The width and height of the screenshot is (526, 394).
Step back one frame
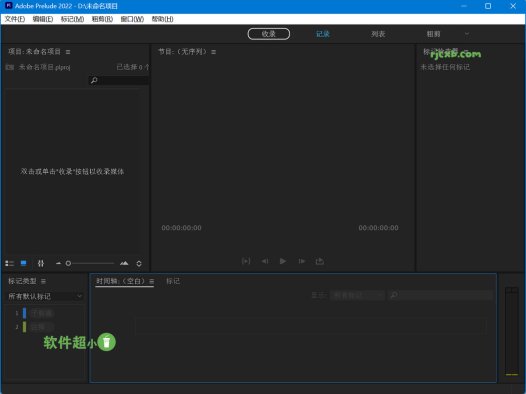click(x=265, y=261)
